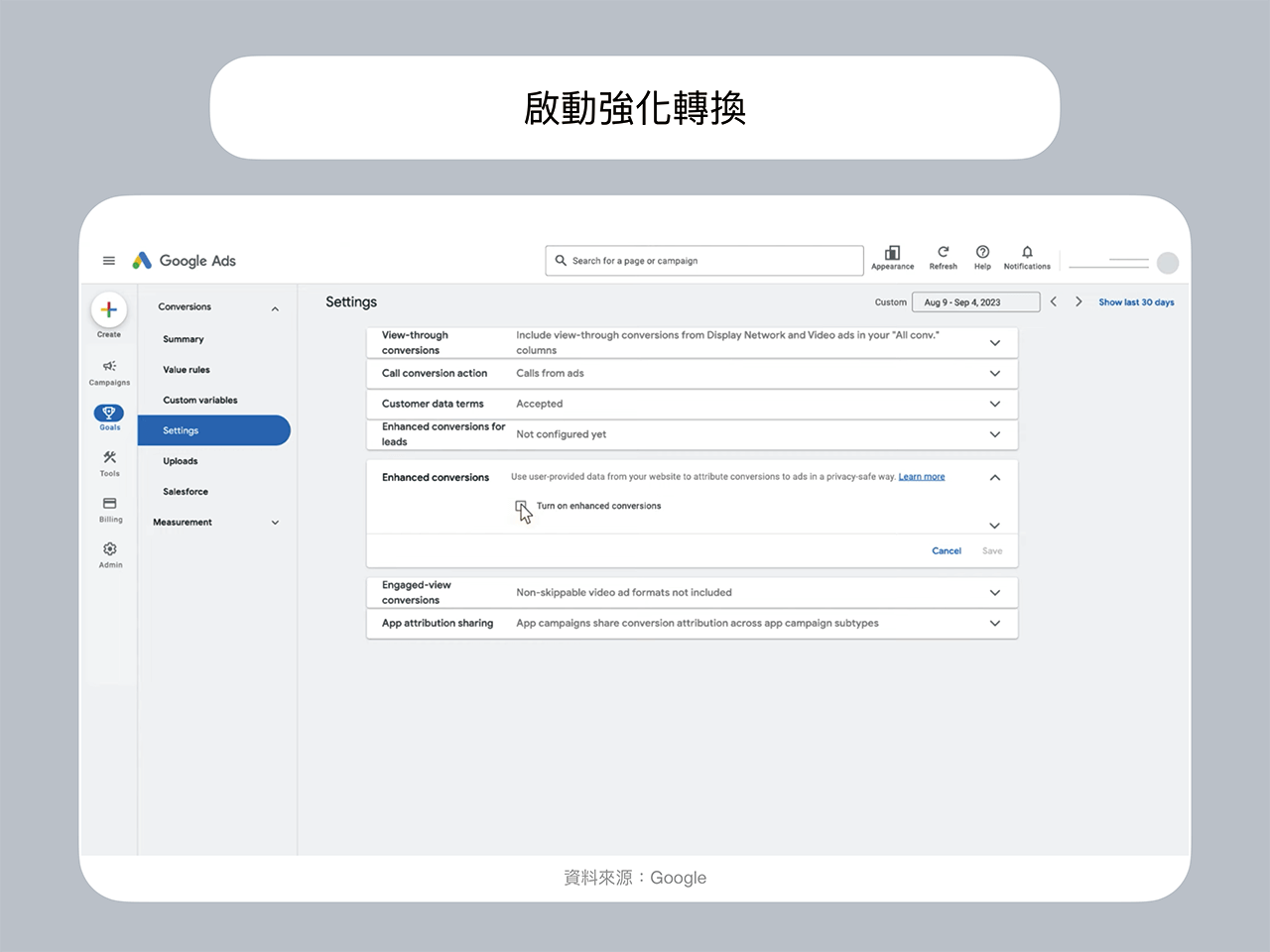
Task: Click the search for a page or campaign field
Action: pyautogui.click(x=704, y=261)
